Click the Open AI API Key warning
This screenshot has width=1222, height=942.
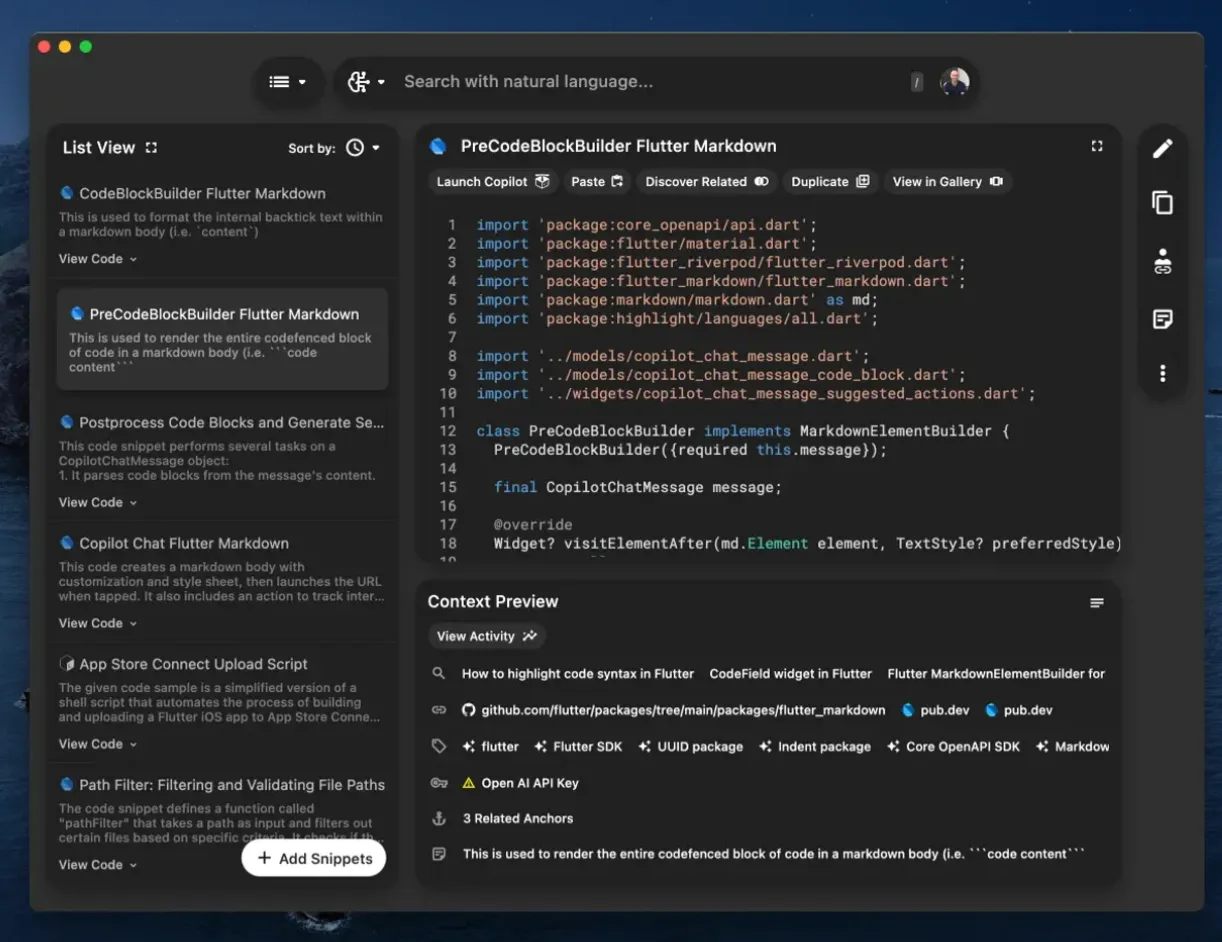click(x=520, y=783)
